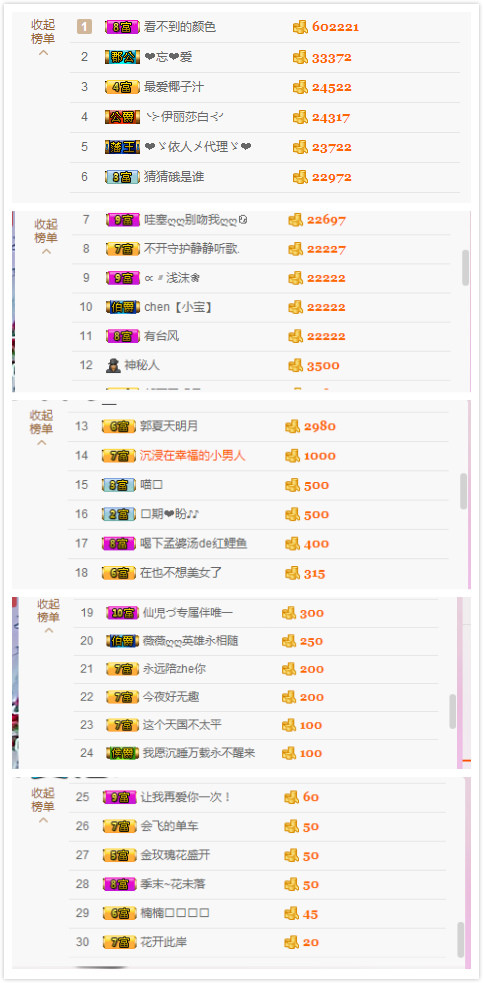Click the scrollbar thumb beside rank 15 row
The image size is (483, 983).
click(x=464, y=491)
